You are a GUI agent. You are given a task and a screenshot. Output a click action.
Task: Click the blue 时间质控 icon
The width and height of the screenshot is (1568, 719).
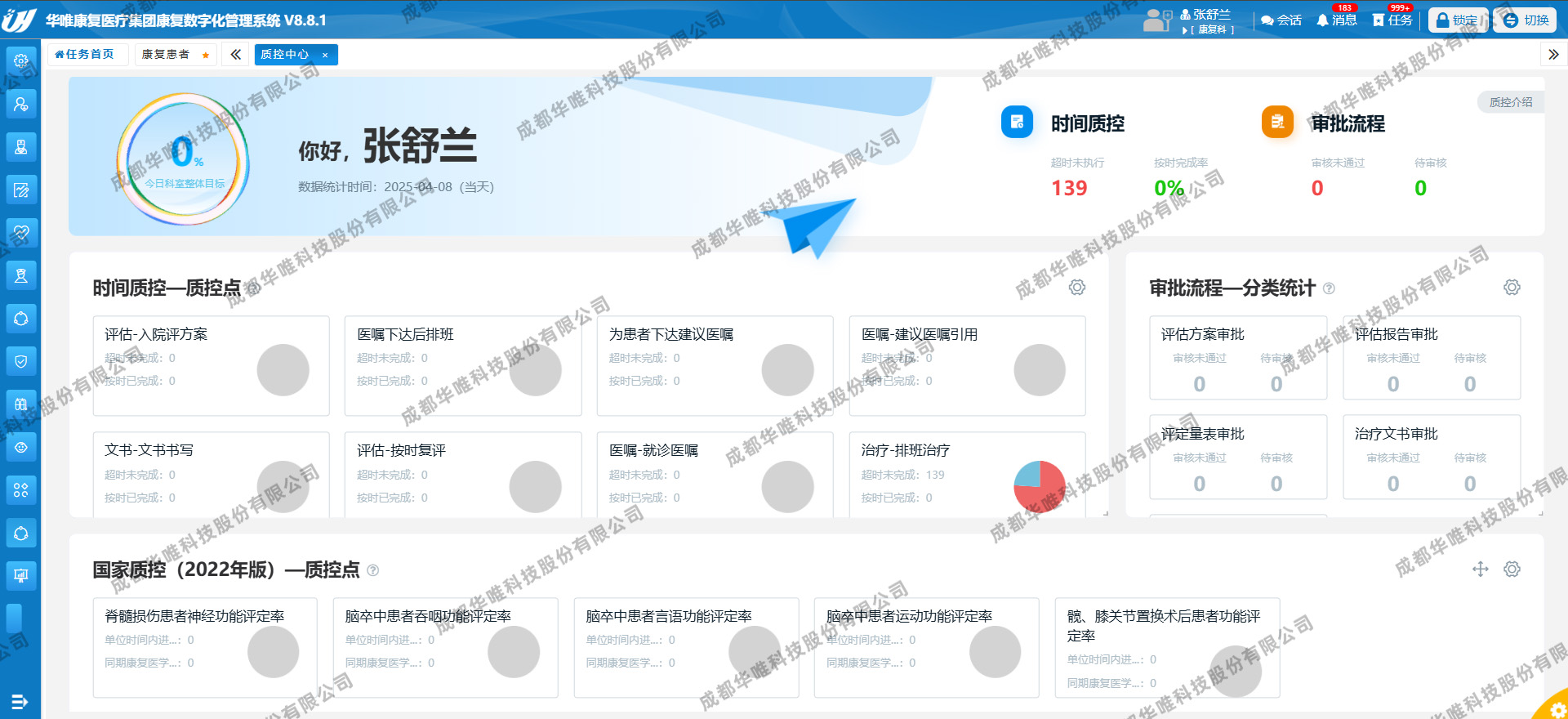[1017, 123]
